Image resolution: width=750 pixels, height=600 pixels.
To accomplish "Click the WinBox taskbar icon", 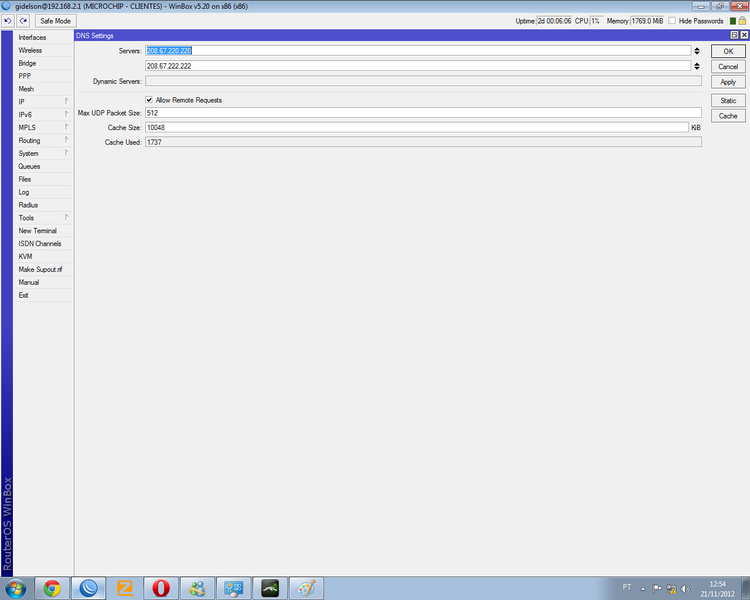I will tap(88, 588).
